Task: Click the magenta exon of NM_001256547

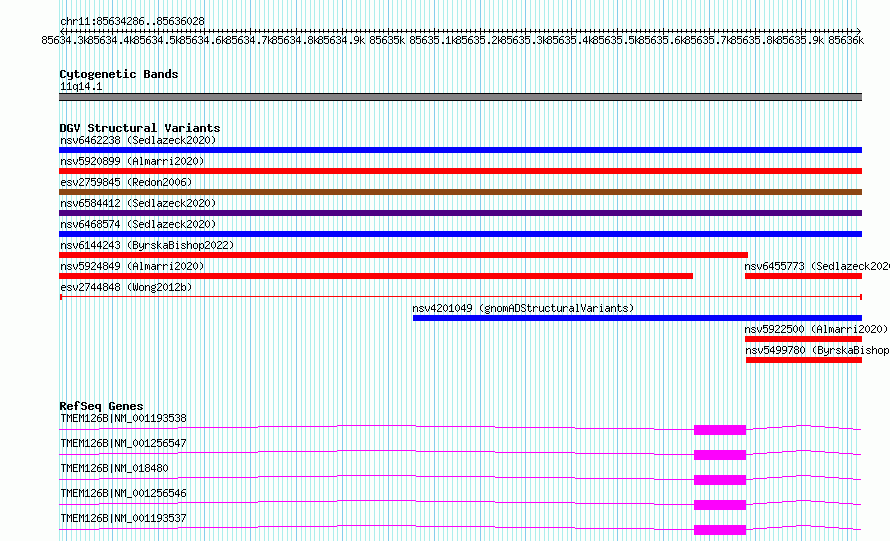Action: coord(720,455)
